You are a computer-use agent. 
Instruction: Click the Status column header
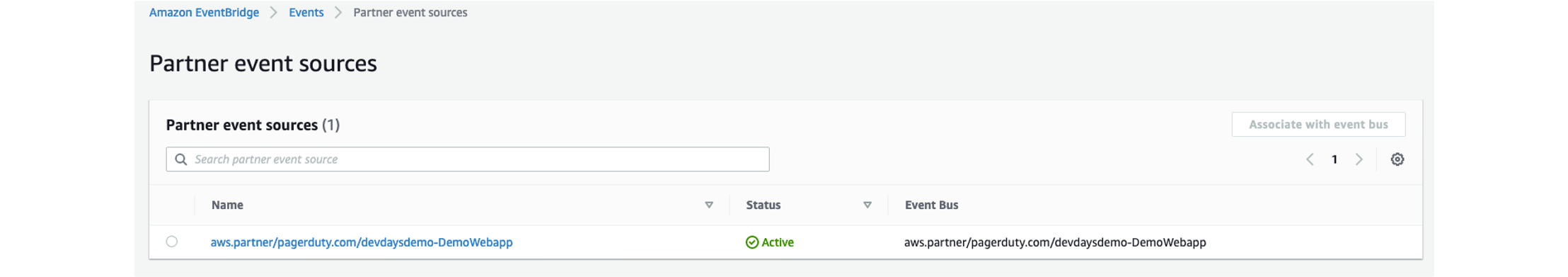tap(763, 205)
